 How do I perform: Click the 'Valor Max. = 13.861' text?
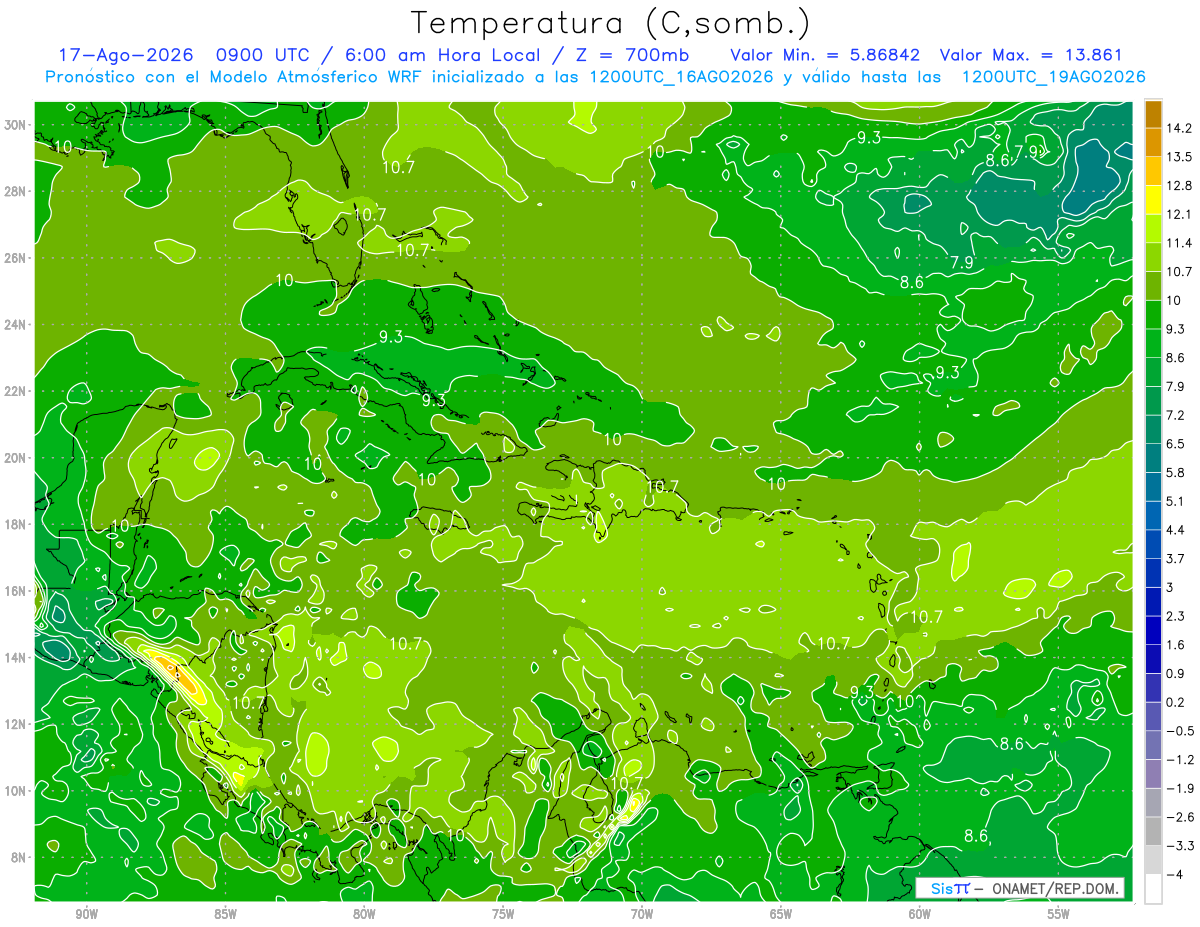(1029, 55)
